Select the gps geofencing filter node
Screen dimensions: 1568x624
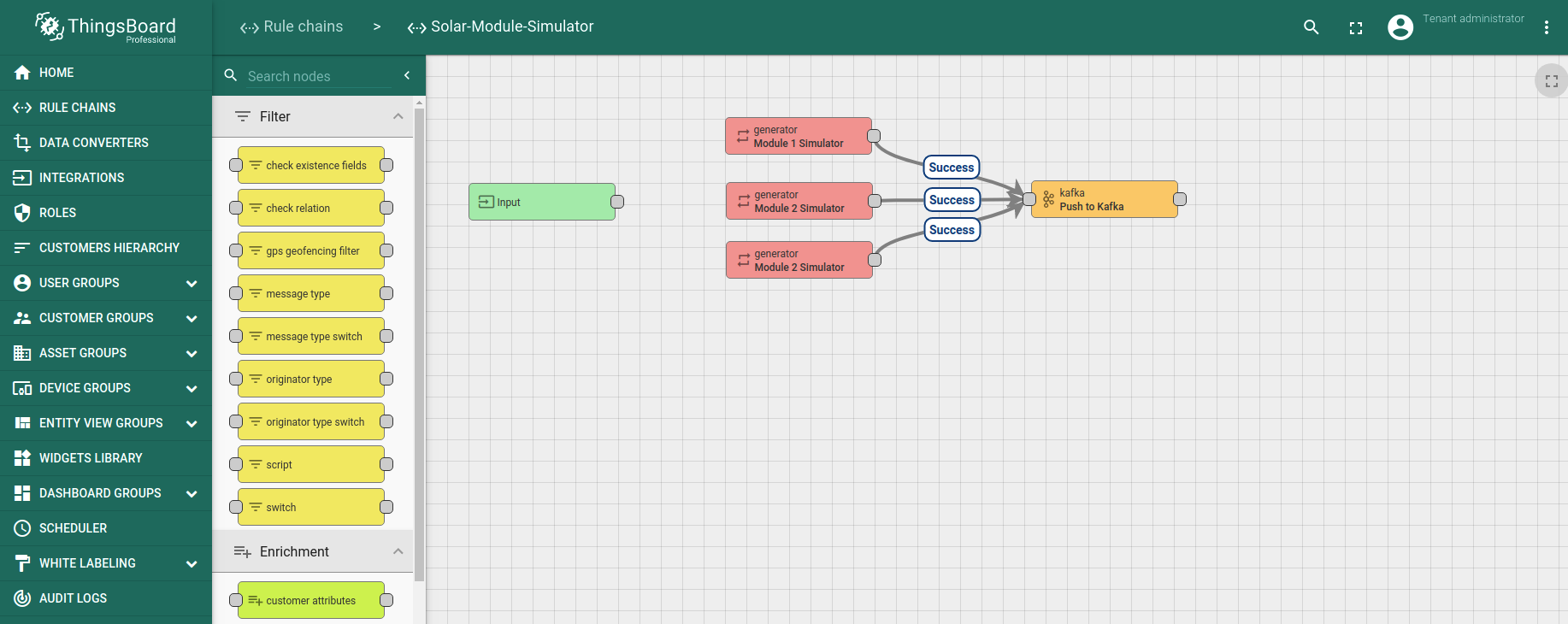point(311,250)
